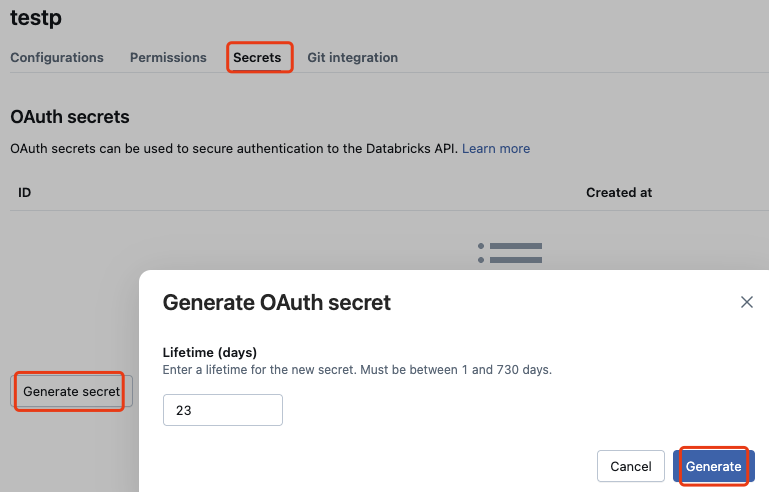Screen dimensions: 769x492
Task: Confirm with the blue Generate button
Action: 714,466
